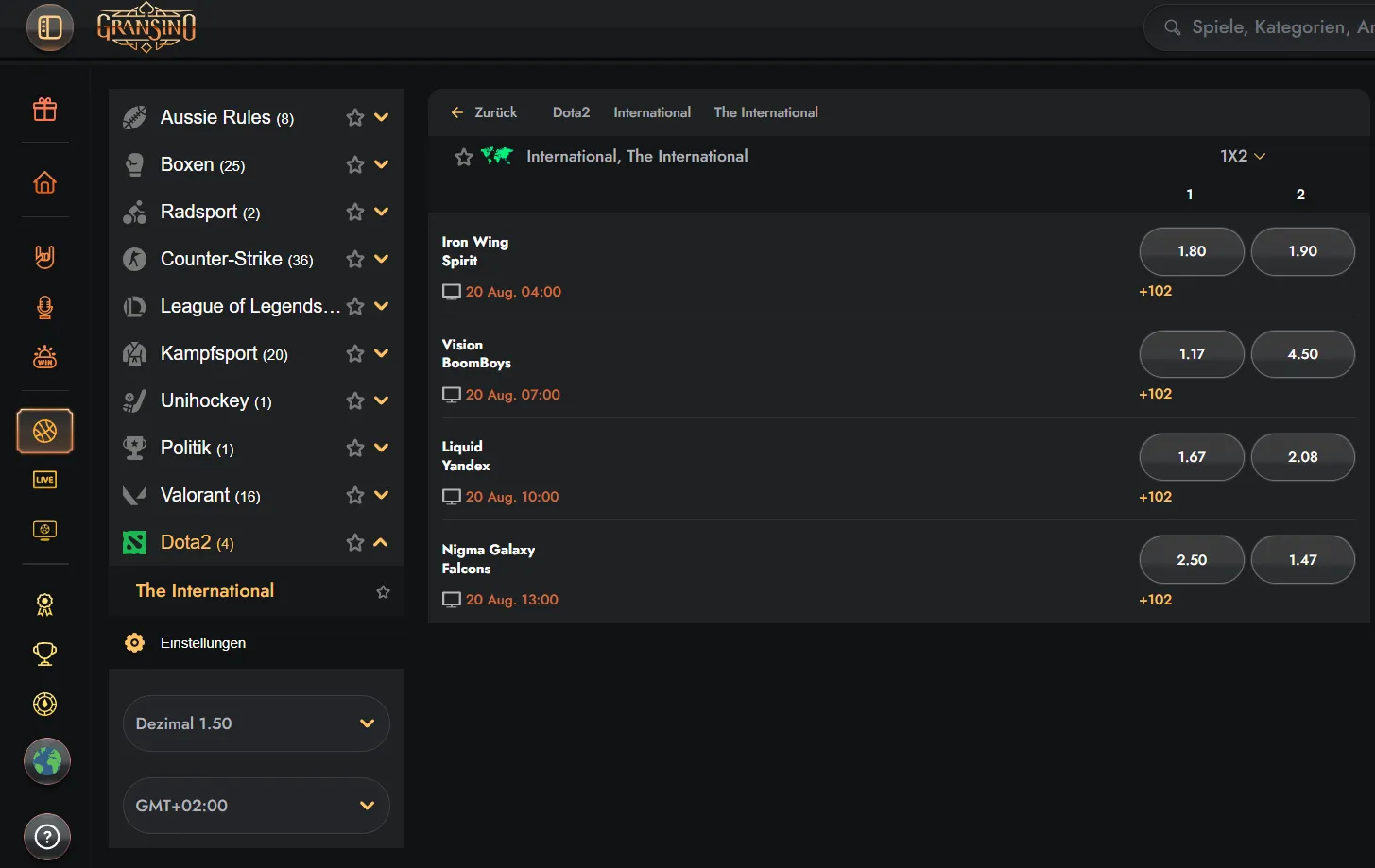Open the gift promotions icon in sidebar
1375x868 pixels.
[x=45, y=110]
